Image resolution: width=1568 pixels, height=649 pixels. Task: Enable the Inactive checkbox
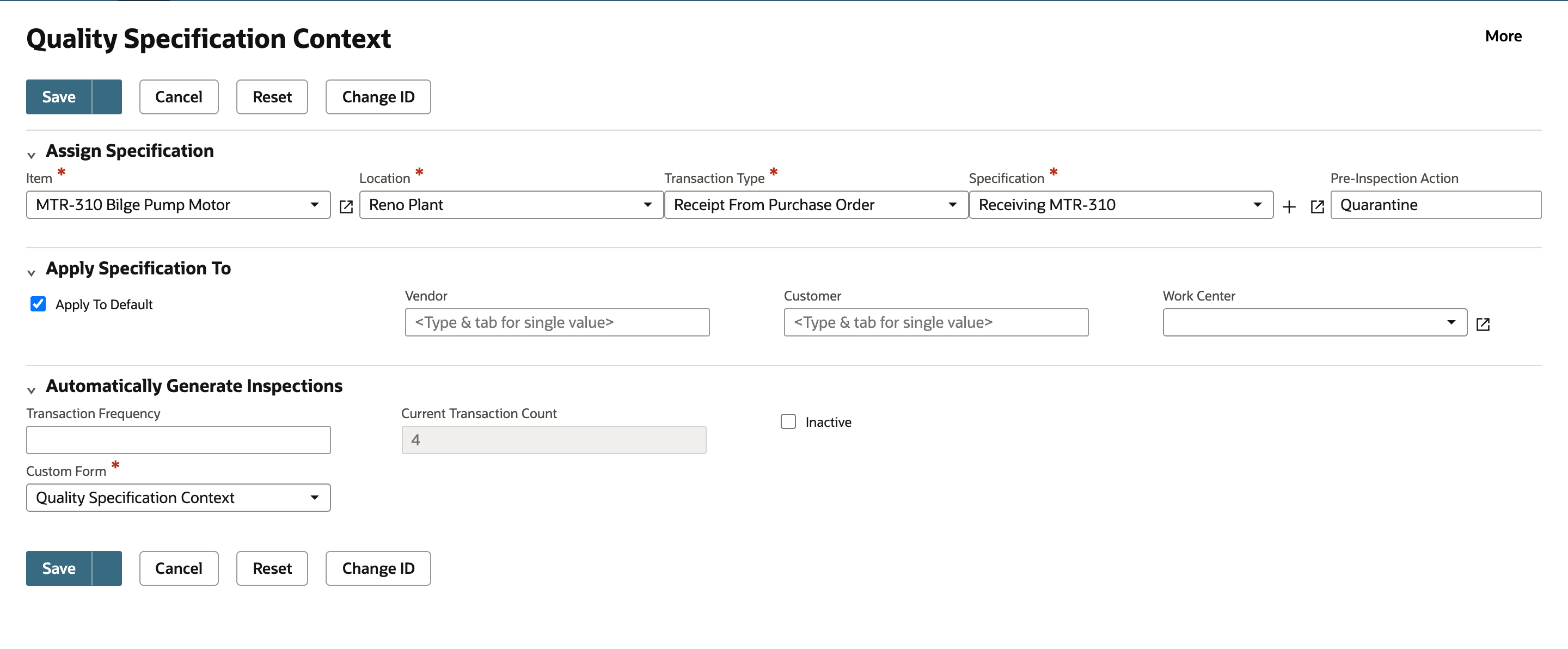click(788, 421)
